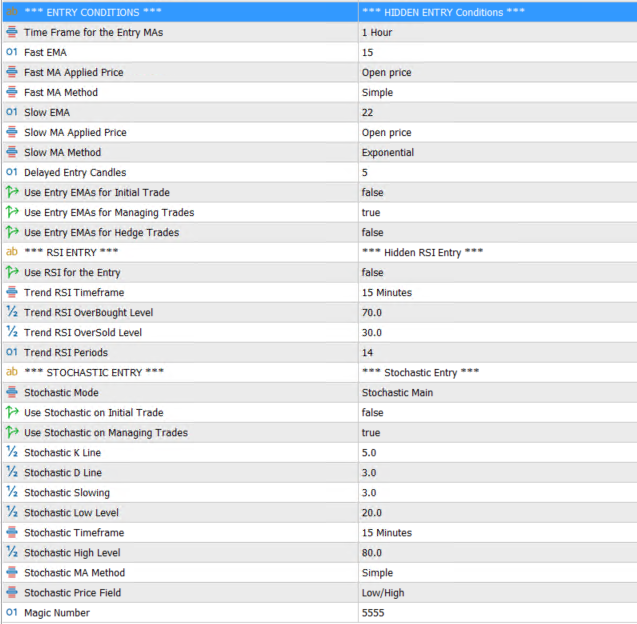Viewport: 637px width, 624px height.
Task: Toggle the true value of Use Entry EMAs for Managing Trades
Action: pos(371,212)
